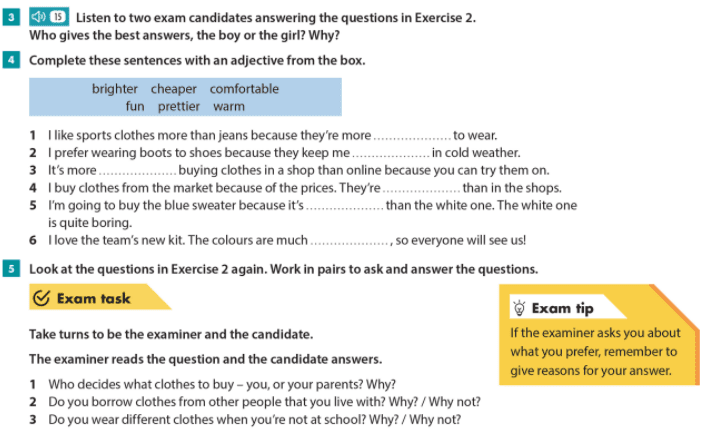Click the 'Exam tip' heading

point(562,308)
